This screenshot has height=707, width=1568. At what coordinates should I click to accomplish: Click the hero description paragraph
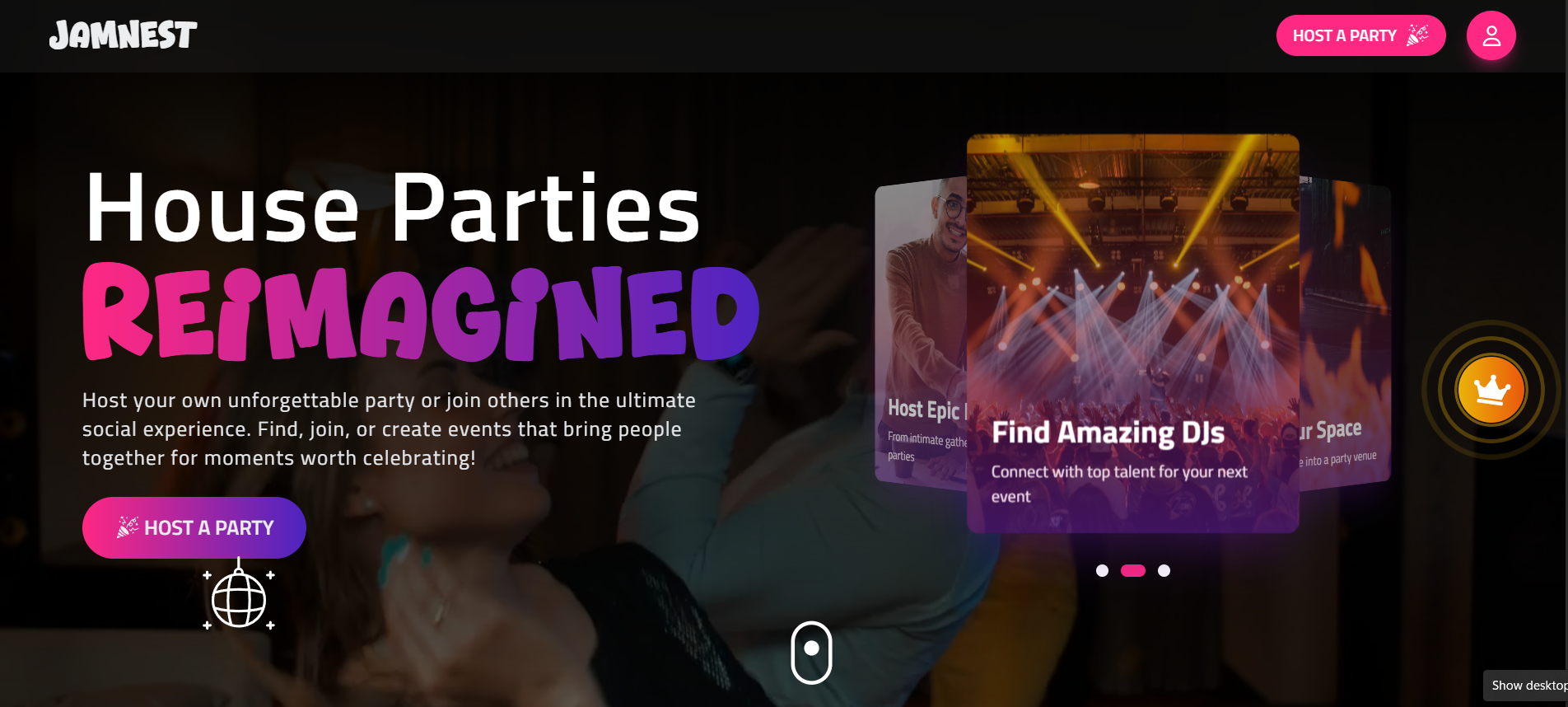[389, 429]
